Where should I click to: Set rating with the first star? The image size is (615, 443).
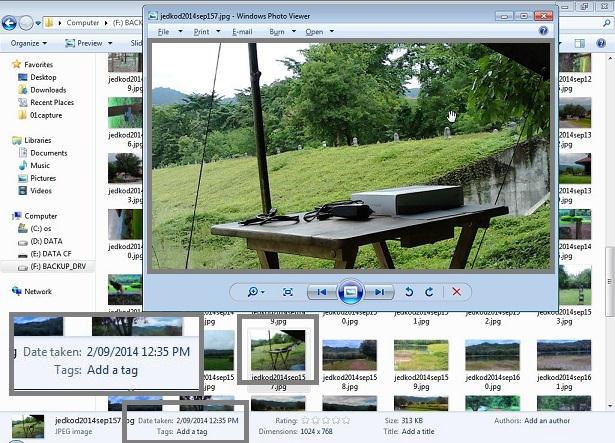coord(306,420)
